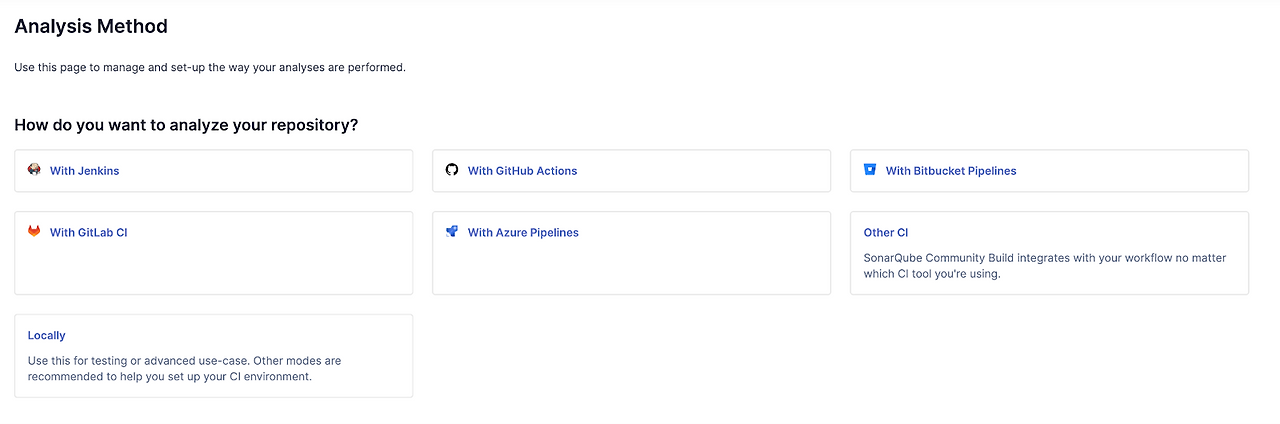This screenshot has height=424, width=1280.
Task: Click 'How do you want to analyze' heading
Action: 186,125
